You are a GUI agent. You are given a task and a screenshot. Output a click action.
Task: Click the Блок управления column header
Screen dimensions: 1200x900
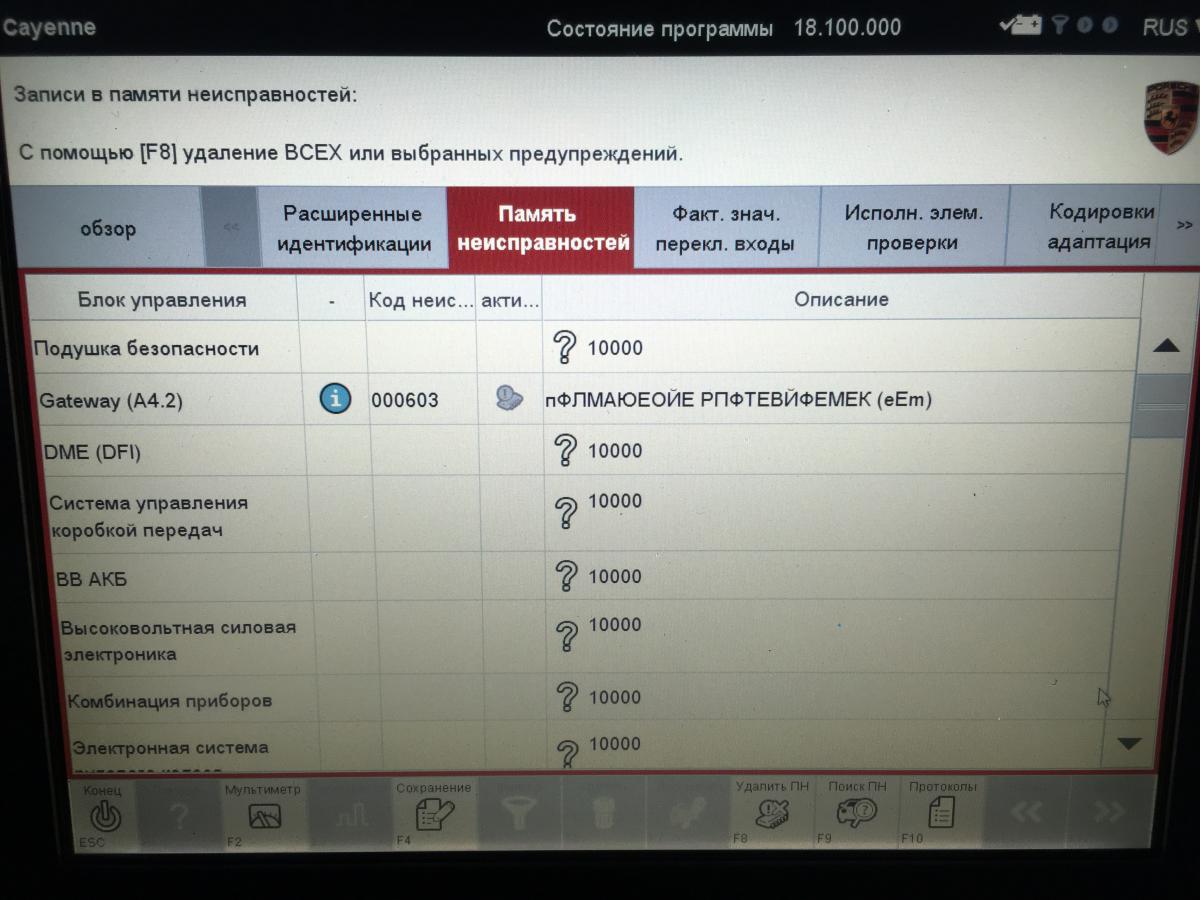coord(161,300)
